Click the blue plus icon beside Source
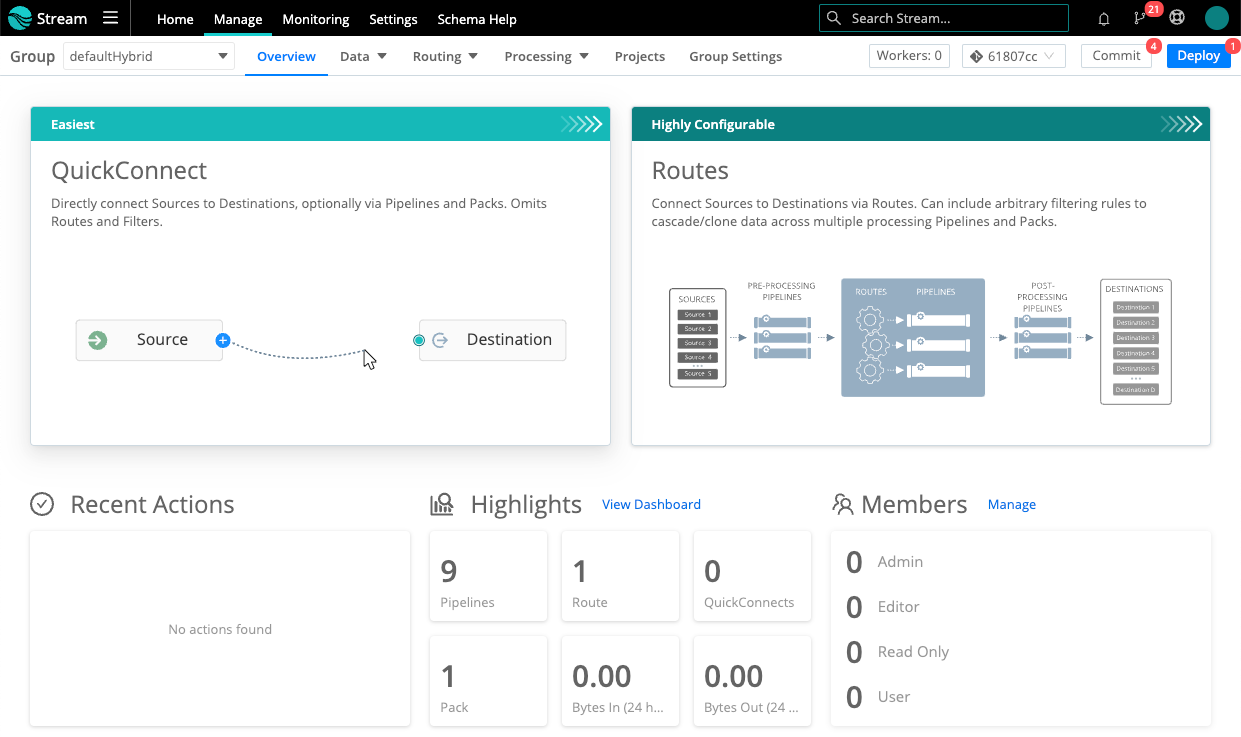The width and height of the screenshot is (1241, 737). [223, 339]
